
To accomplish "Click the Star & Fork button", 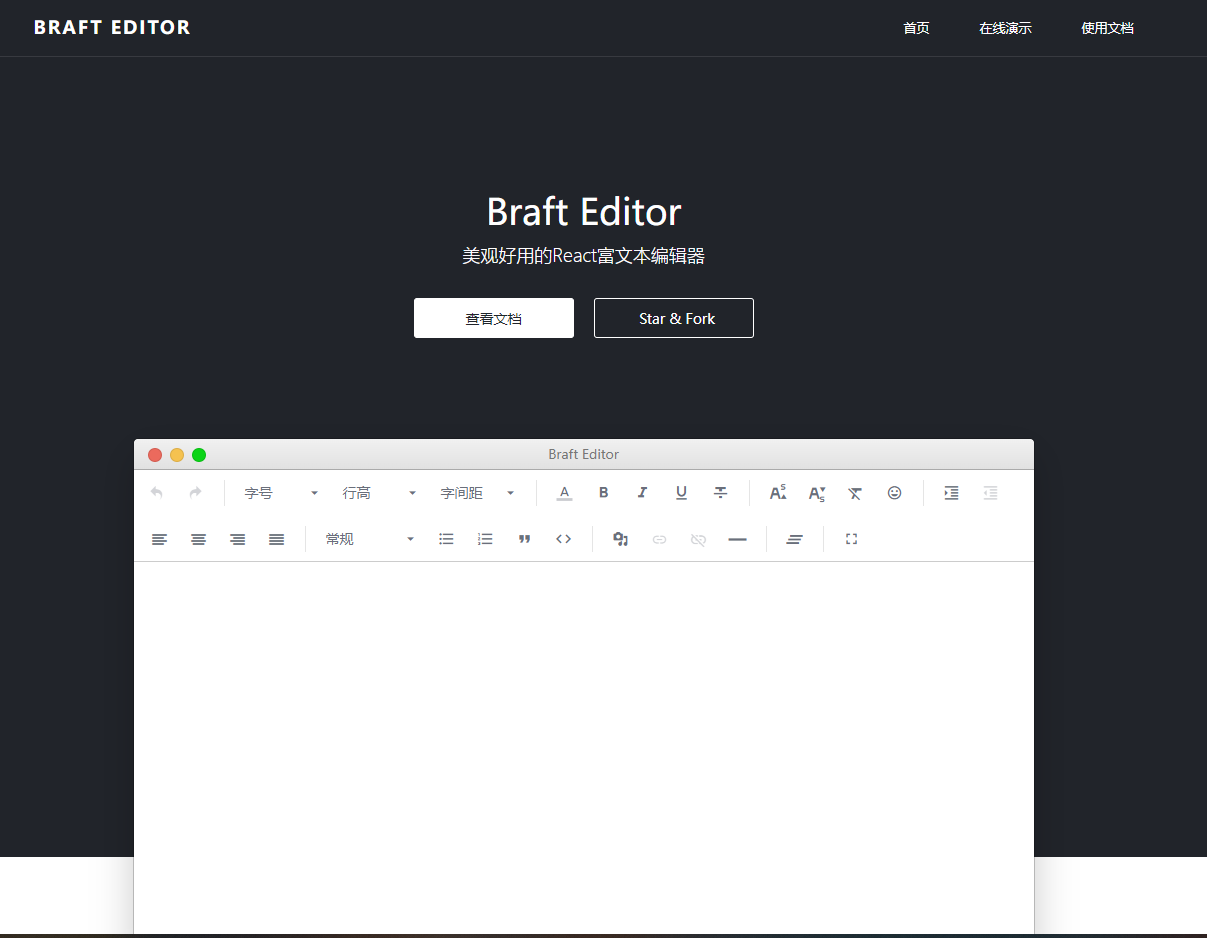I will pos(674,318).
